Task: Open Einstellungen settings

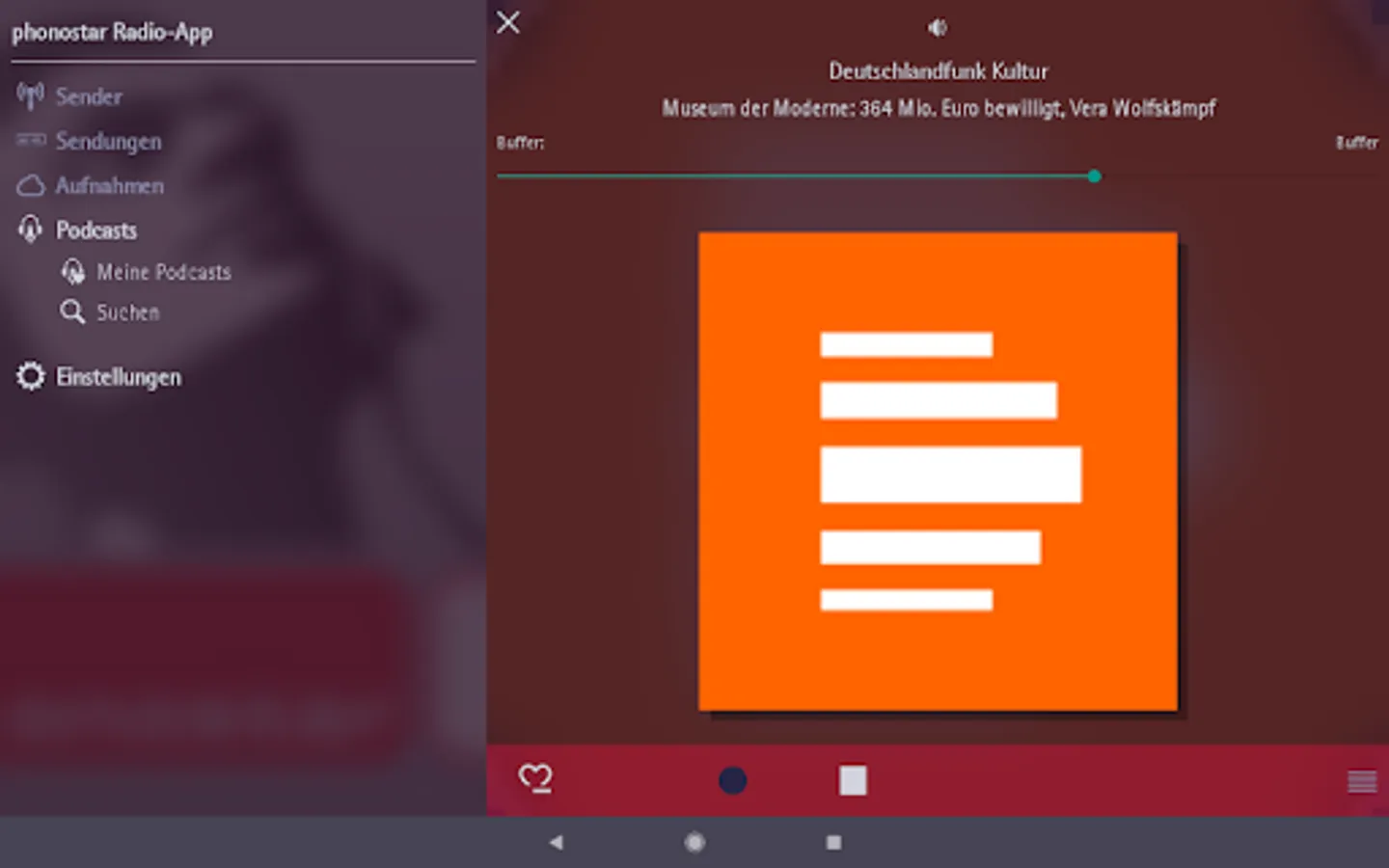Action: click(118, 376)
